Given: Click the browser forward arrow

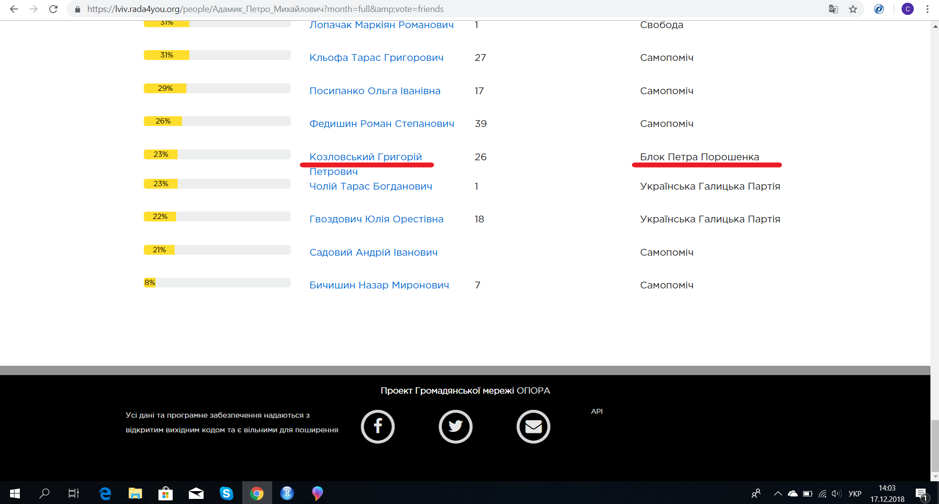Looking at the screenshot, I should click(x=34, y=9).
